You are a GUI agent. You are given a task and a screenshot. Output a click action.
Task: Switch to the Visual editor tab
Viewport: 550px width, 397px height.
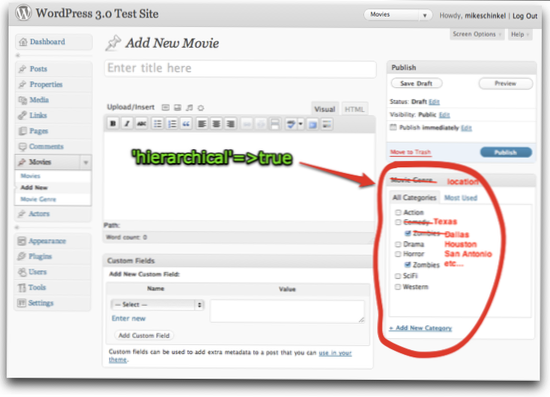point(324,109)
